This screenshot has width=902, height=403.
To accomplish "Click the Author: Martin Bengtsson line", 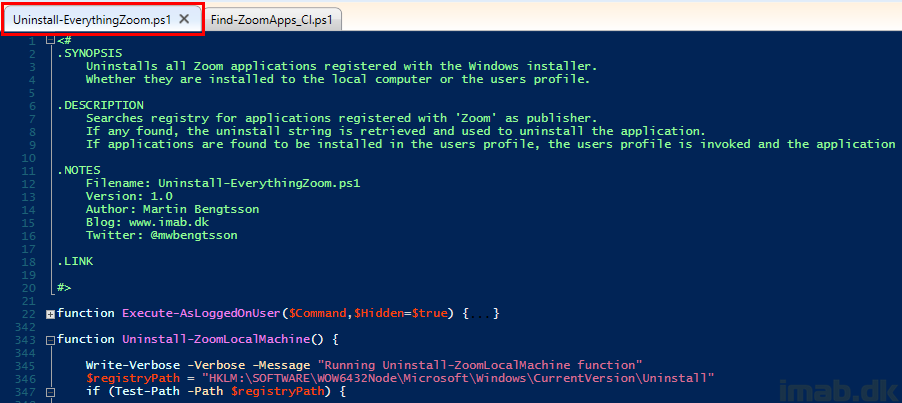I will [173, 209].
